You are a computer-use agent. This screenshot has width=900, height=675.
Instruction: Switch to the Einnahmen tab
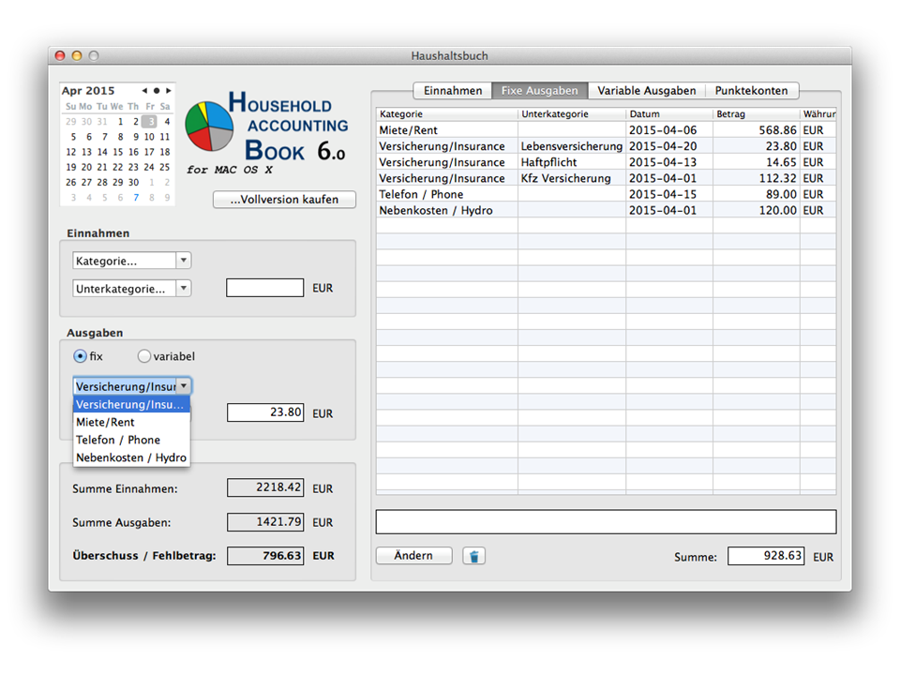(452, 90)
